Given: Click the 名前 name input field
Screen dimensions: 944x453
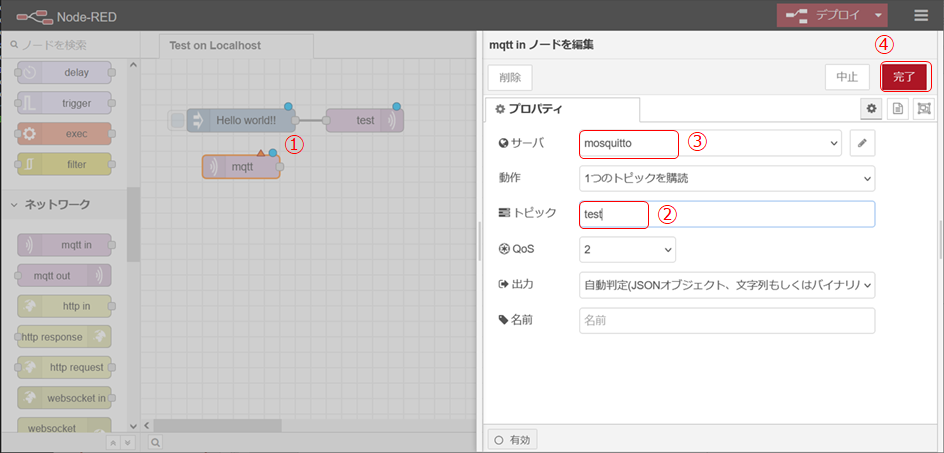Looking at the screenshot, I should [x=727, y=320].
